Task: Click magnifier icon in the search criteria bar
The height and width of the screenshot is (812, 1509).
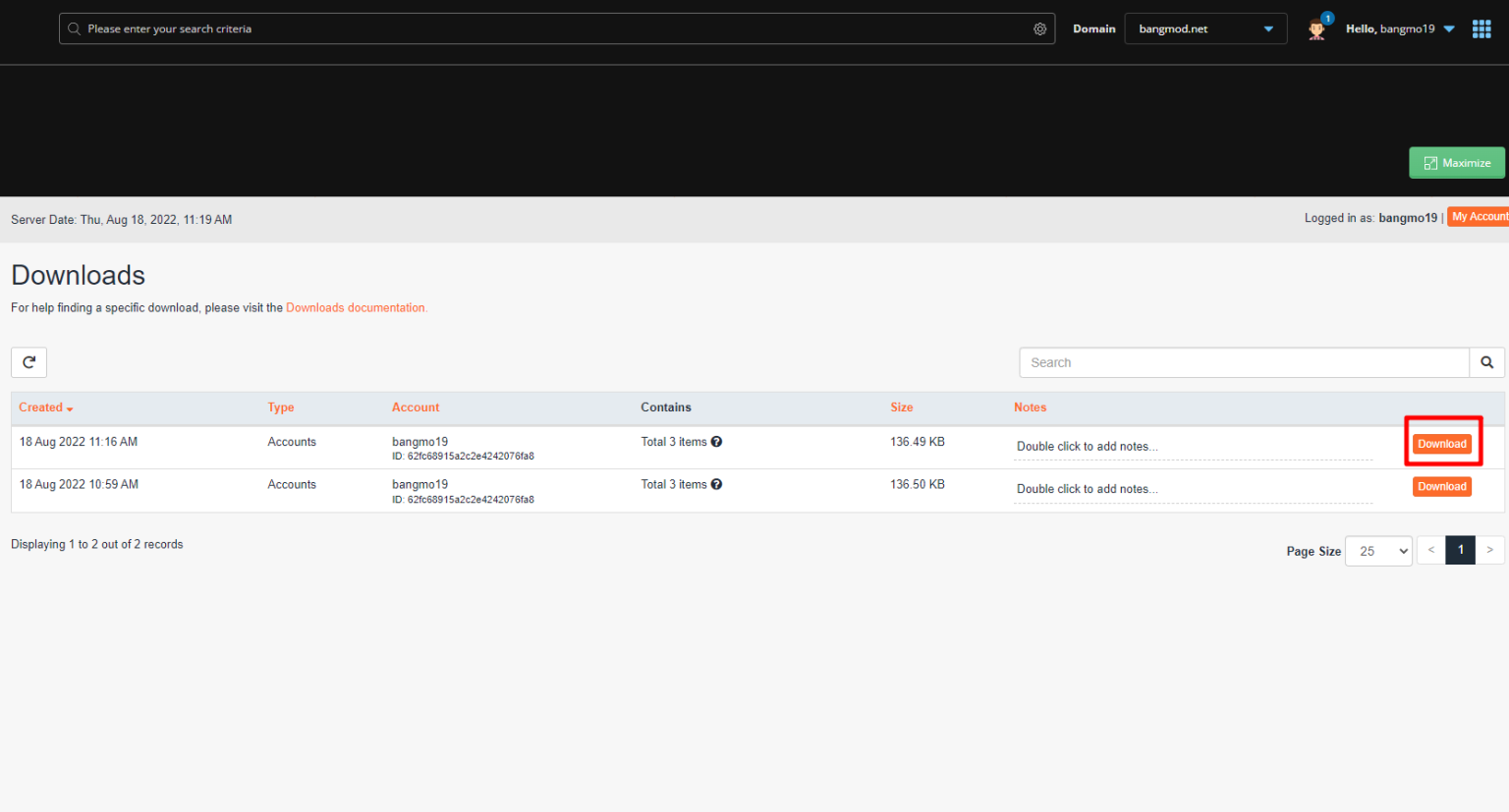Action: (75, 28)
